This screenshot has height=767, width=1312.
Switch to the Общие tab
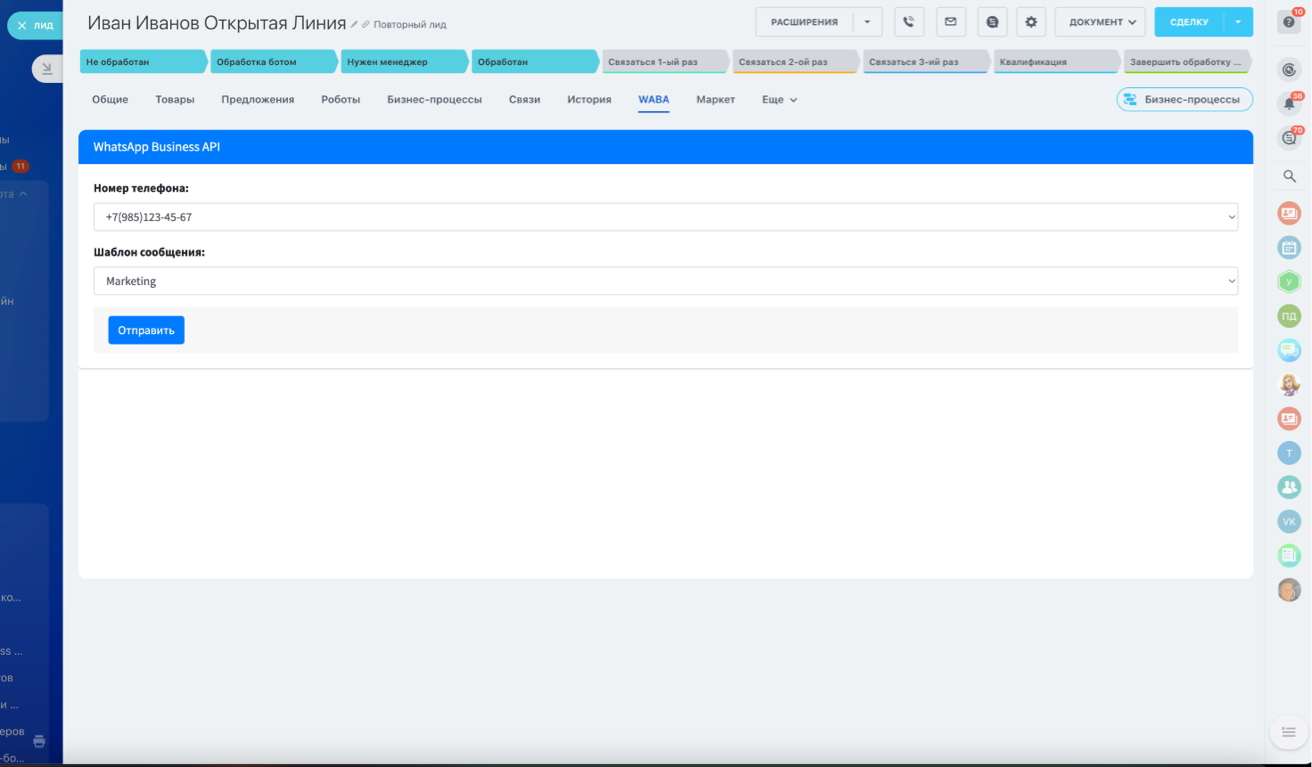110,100
